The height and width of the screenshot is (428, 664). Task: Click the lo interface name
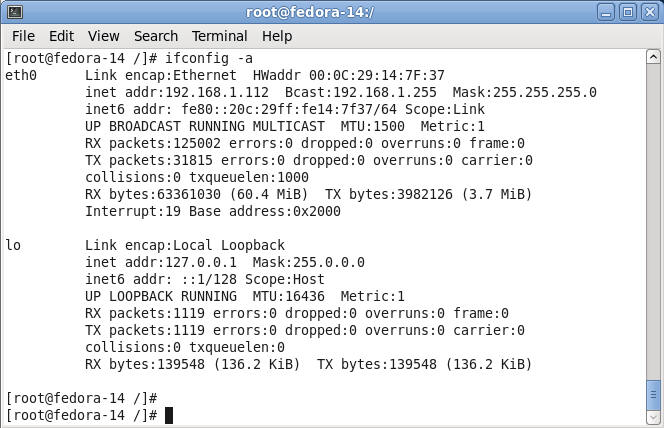pyautogui.click(x=13, y=245)
